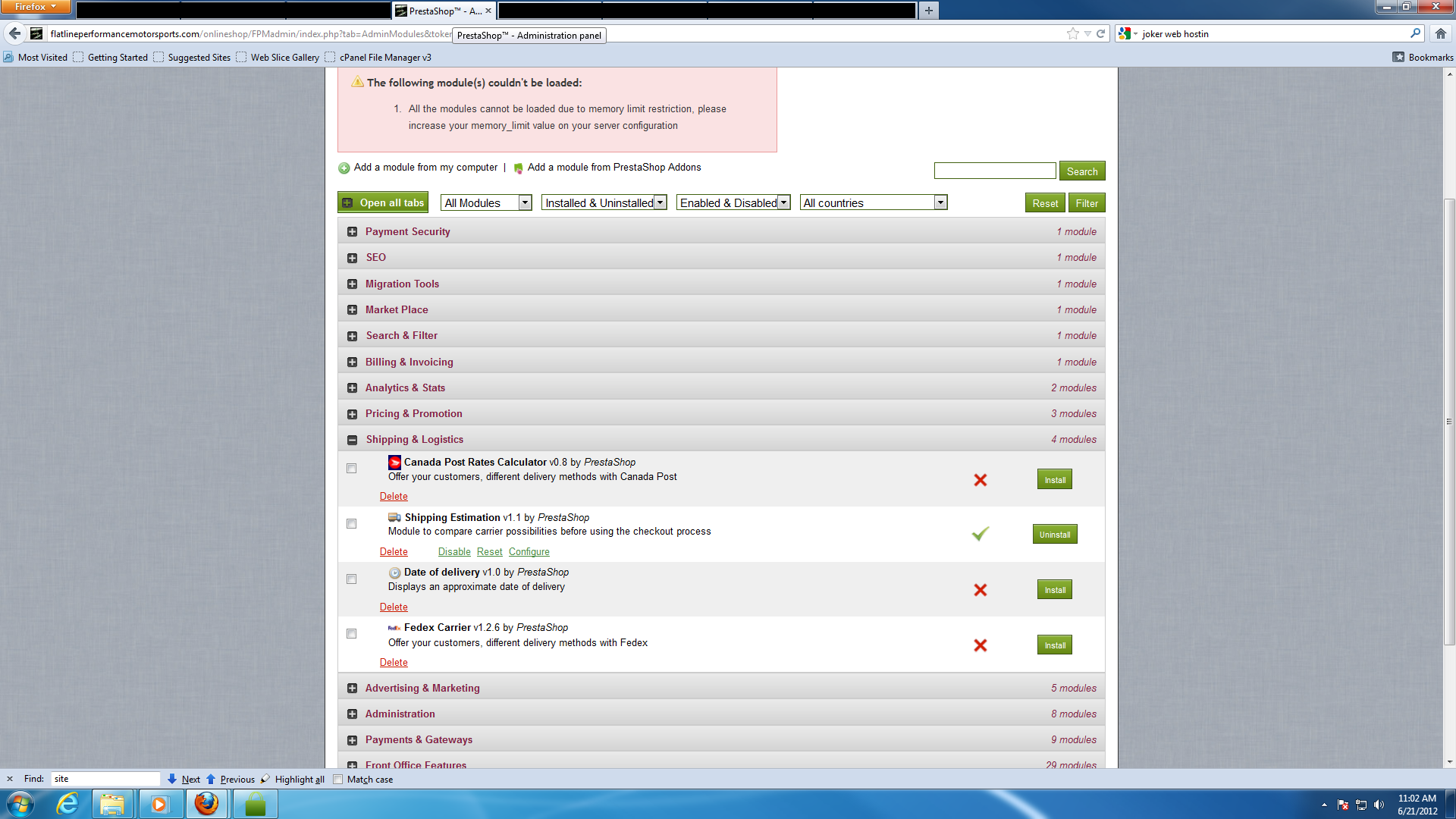Click Uninstall for Shipping Estimation

point(1054,535)
